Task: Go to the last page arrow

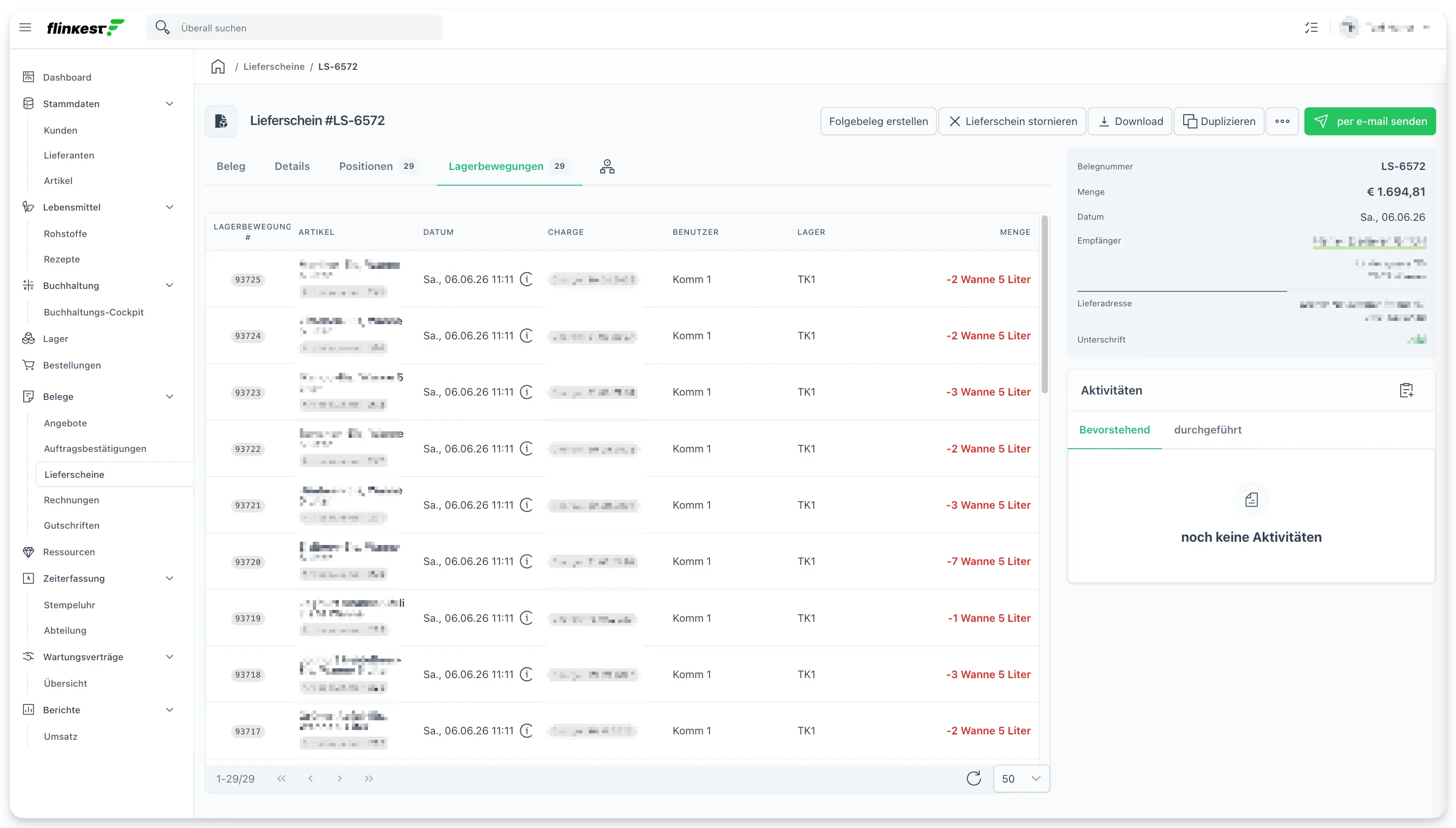Action: (x=369, y=779)
